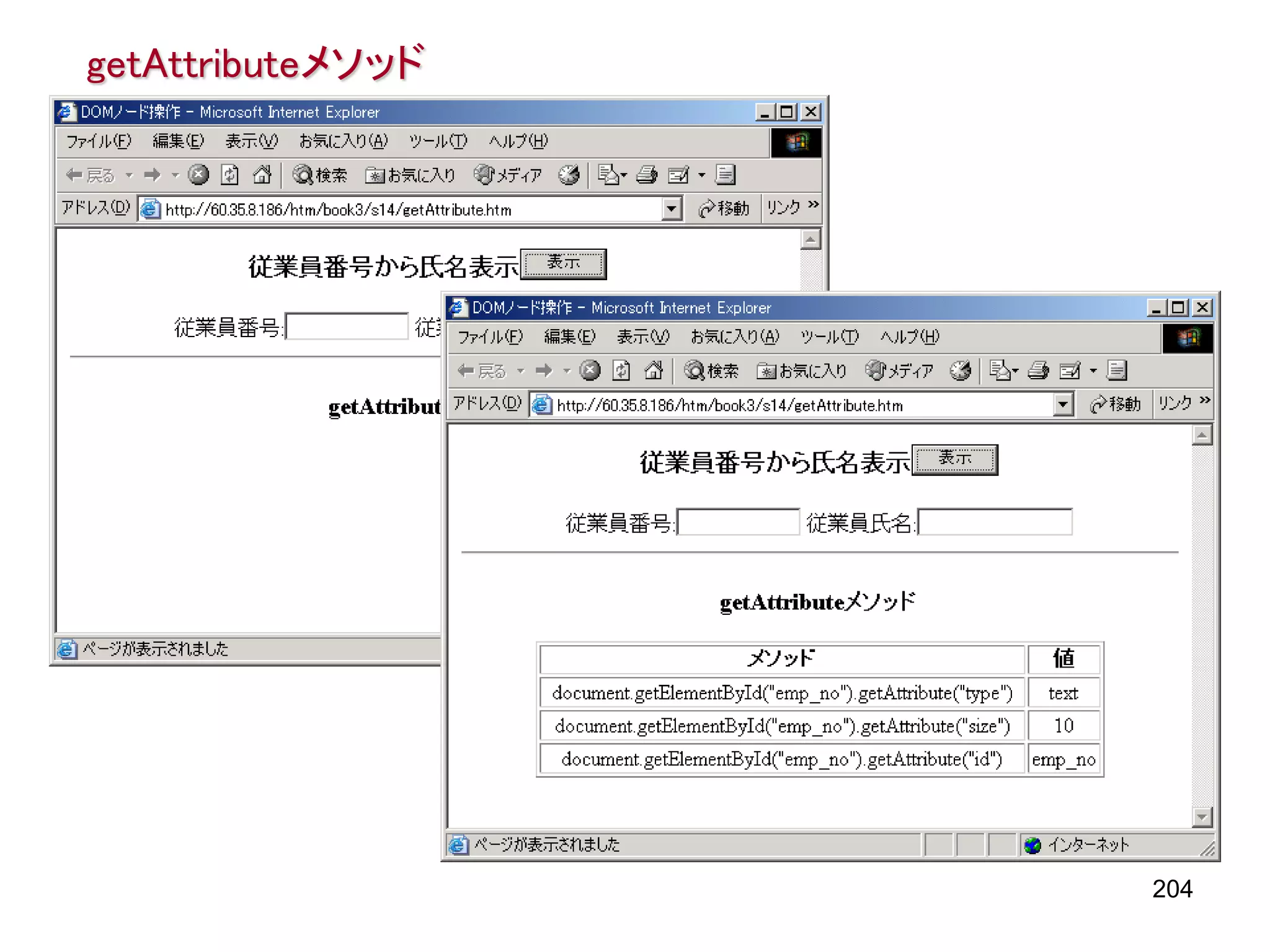Open ツール(T) menu in rear window

[x=437, y=141]
